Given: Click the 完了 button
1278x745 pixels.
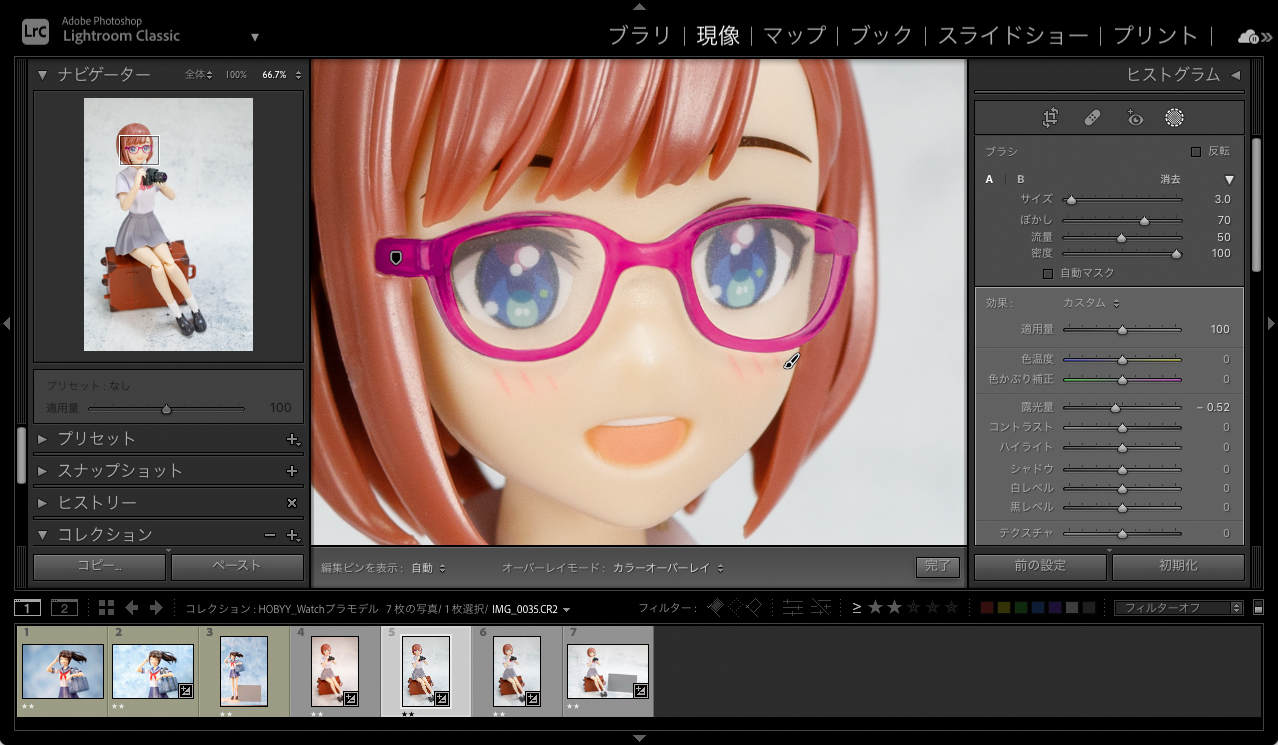Looking at the screenshot, I should (937, 567).
